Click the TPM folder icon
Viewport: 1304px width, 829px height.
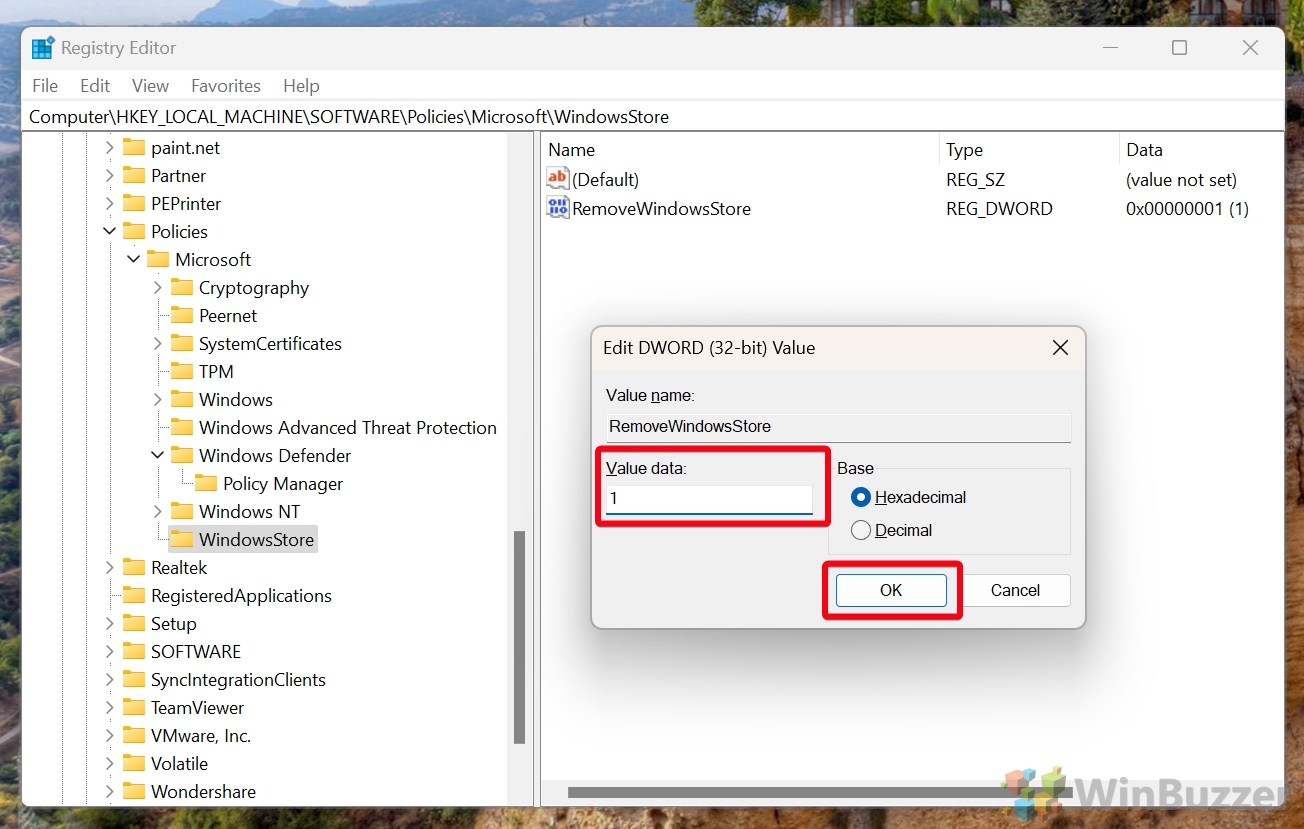[x=182, y=371]
